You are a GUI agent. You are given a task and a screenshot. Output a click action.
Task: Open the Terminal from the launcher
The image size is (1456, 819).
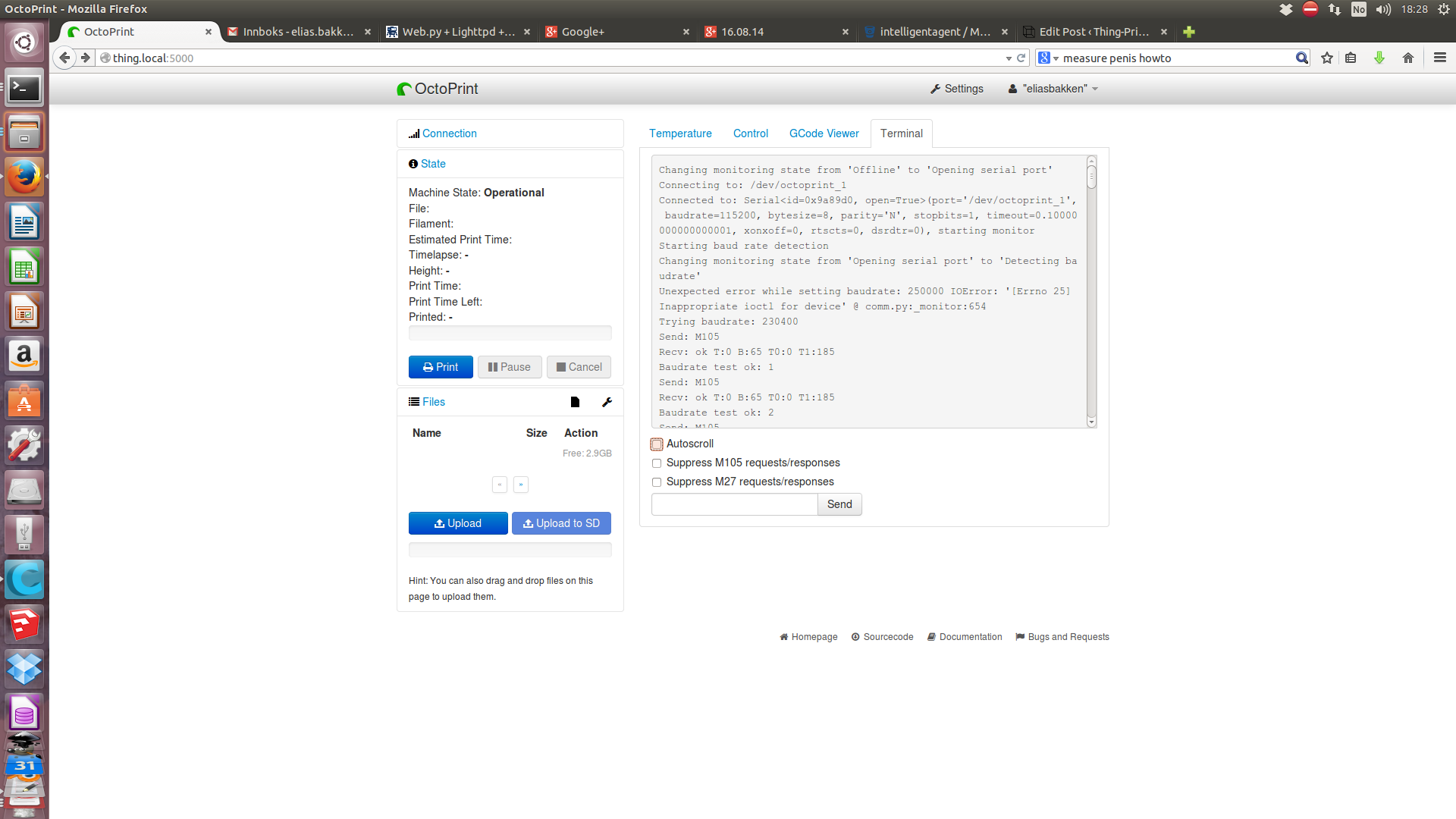coord(24,89)
